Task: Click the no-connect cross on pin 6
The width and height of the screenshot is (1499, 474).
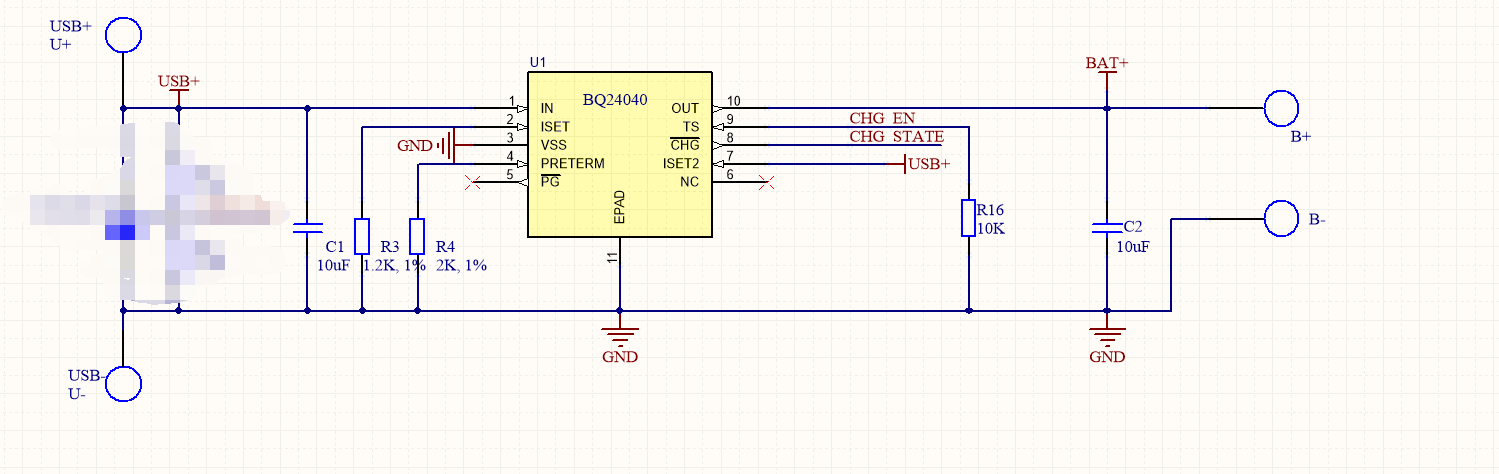Action: (766, 182)
